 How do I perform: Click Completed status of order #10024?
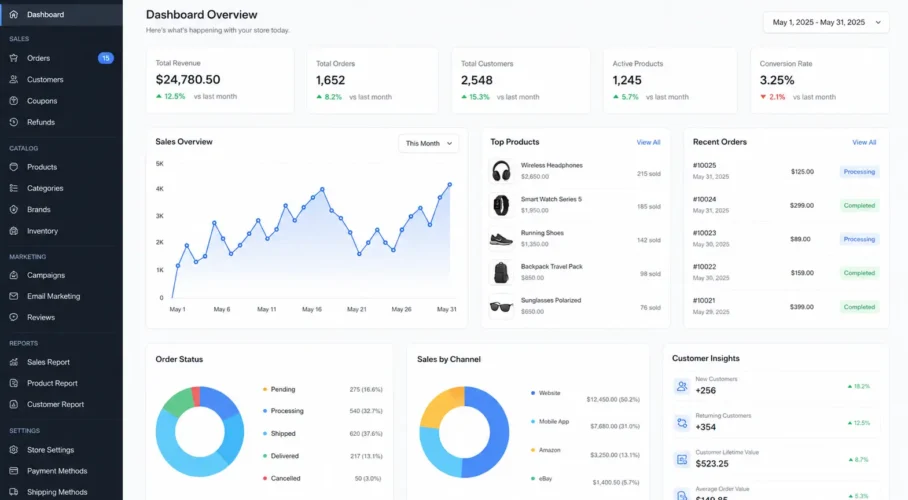tap(859, 205)
